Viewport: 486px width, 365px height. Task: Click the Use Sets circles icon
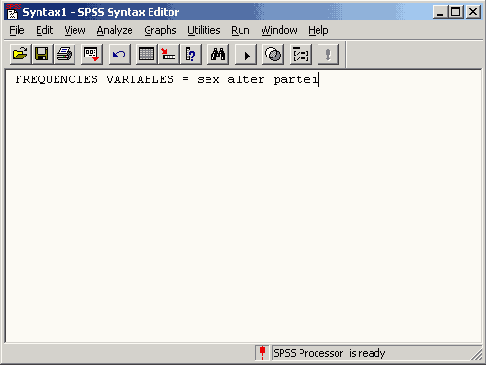[273, 54]
